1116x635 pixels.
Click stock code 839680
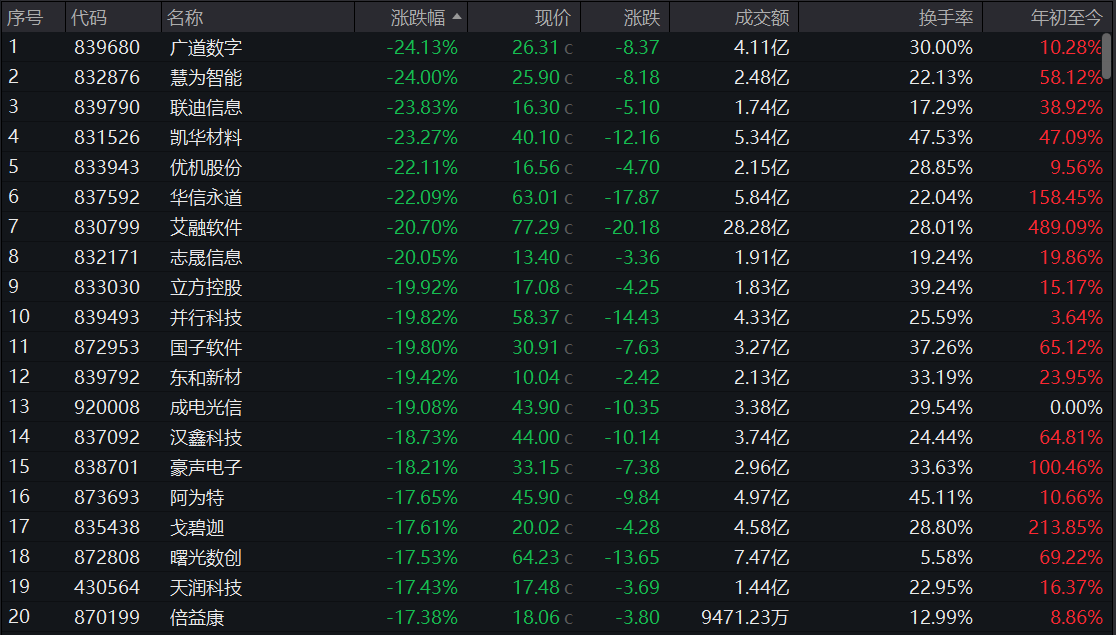click(107, 48)
